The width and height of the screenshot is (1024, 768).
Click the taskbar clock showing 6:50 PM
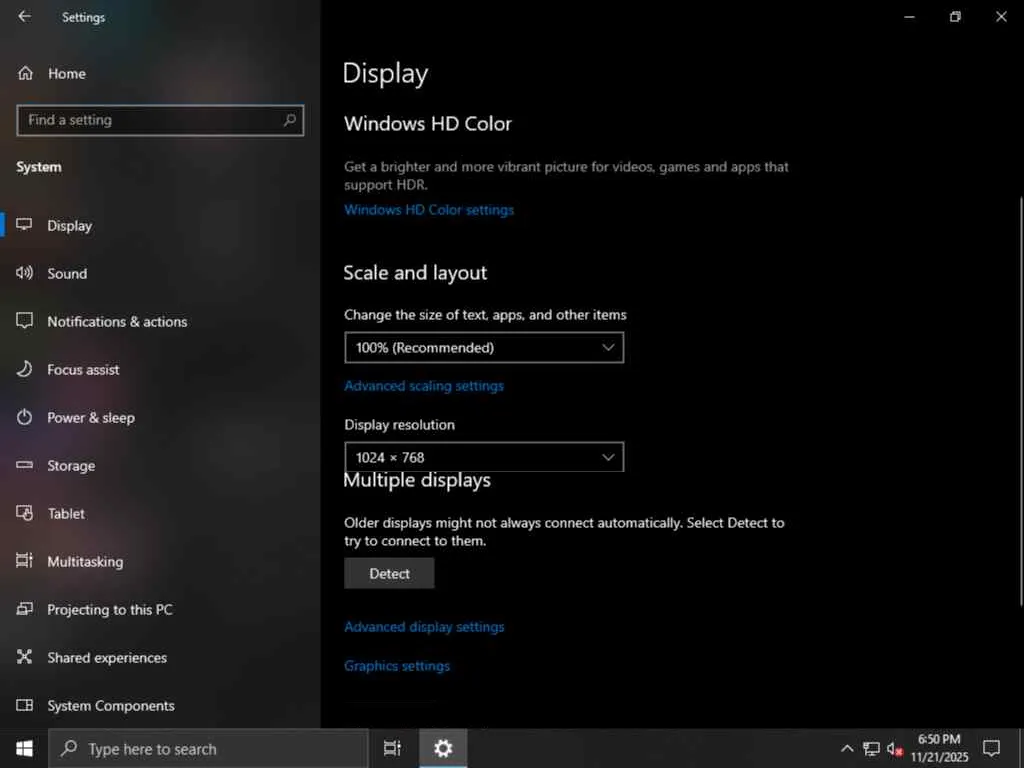tap(939, 748)
